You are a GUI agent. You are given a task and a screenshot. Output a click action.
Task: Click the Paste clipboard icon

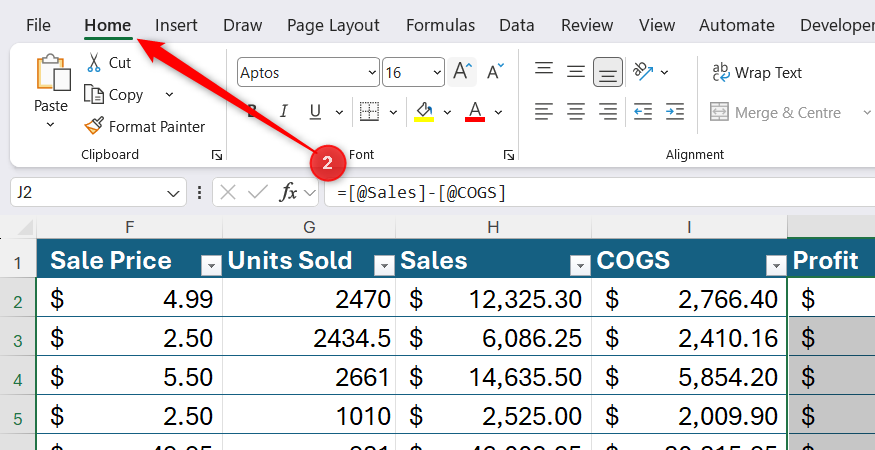click(x=53, y=73)
